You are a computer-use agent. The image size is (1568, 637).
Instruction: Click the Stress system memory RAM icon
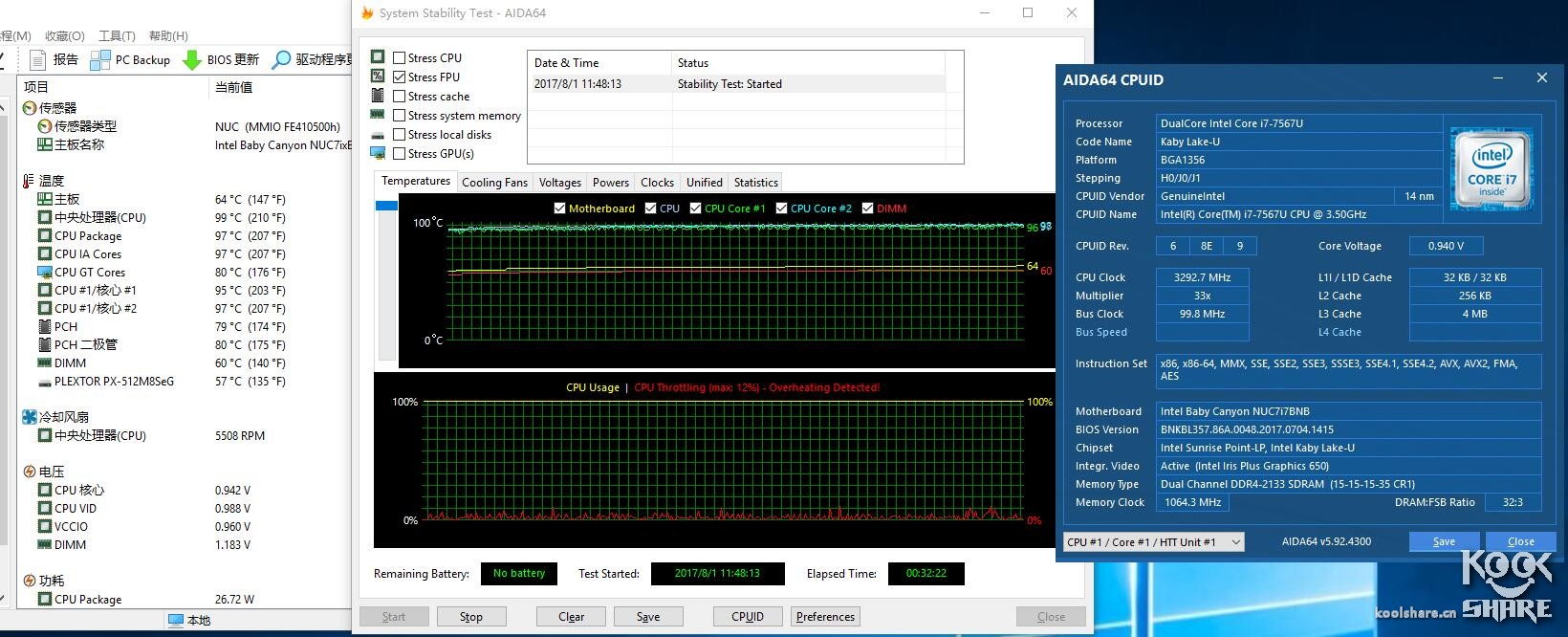coord(378,115)
